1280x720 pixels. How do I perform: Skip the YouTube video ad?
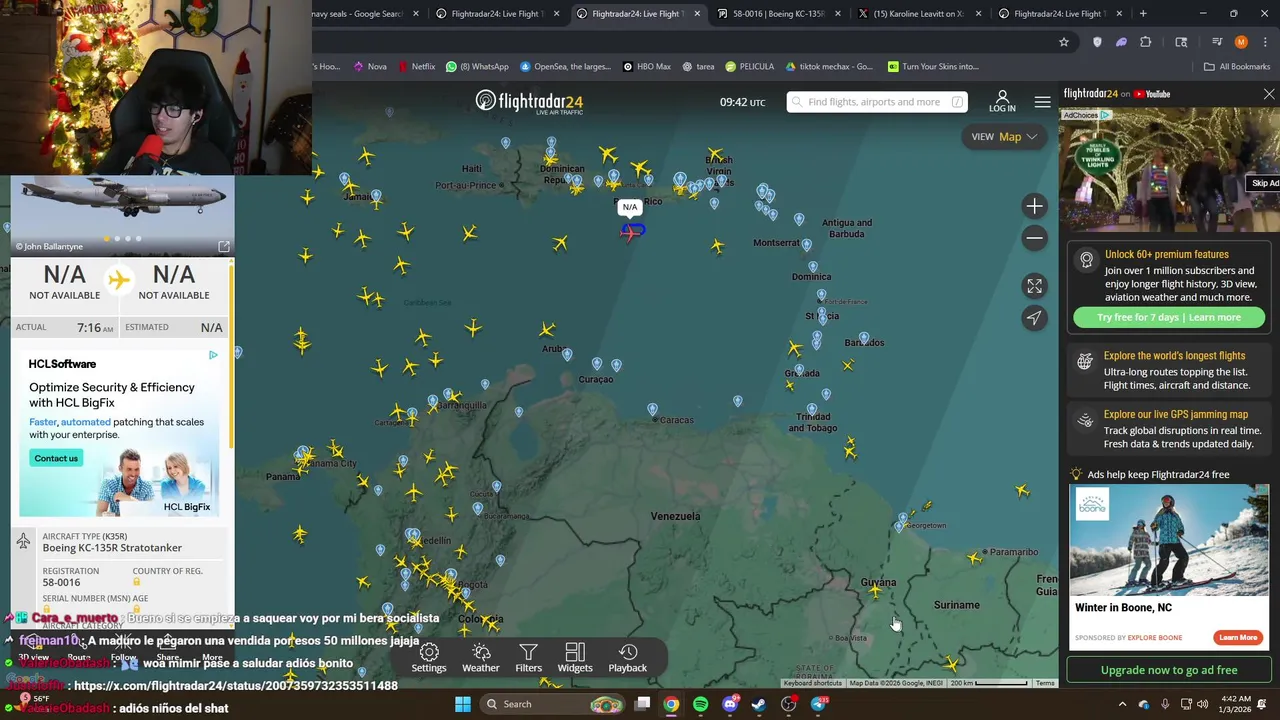tap(1265, 183)
